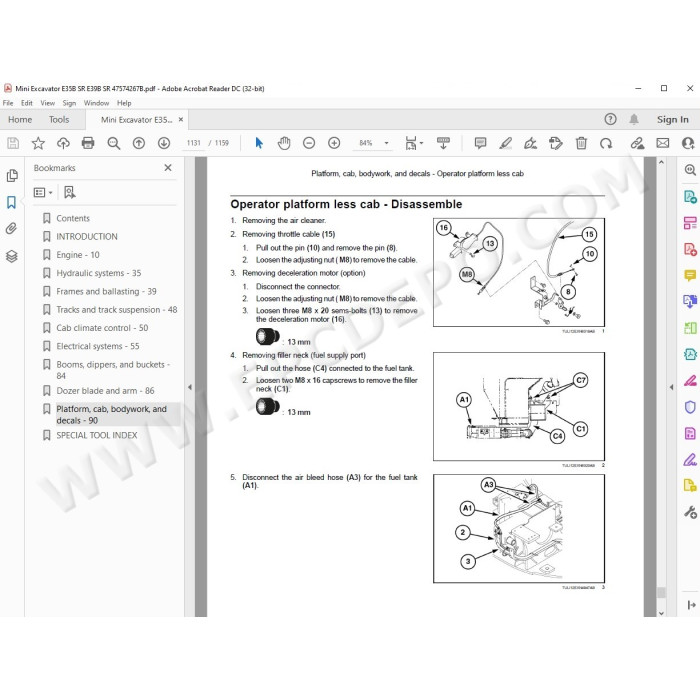This screenshot has height=700, width=700.
Task: Open the page thumbnails panel
Action: [x=12, y=175]
